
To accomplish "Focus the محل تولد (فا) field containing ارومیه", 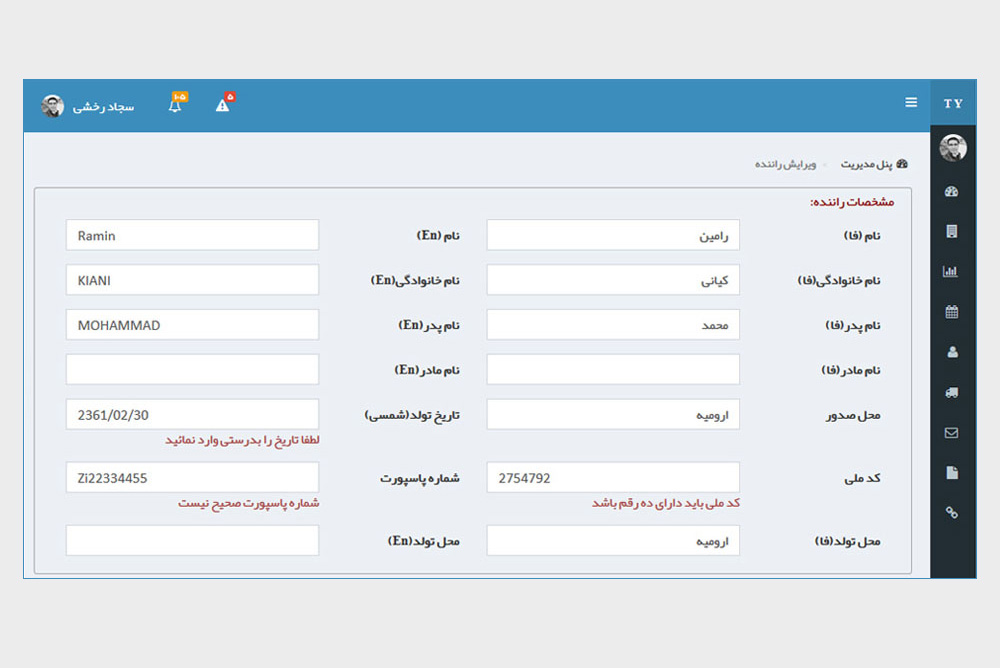I will click(x=613, y=541).
